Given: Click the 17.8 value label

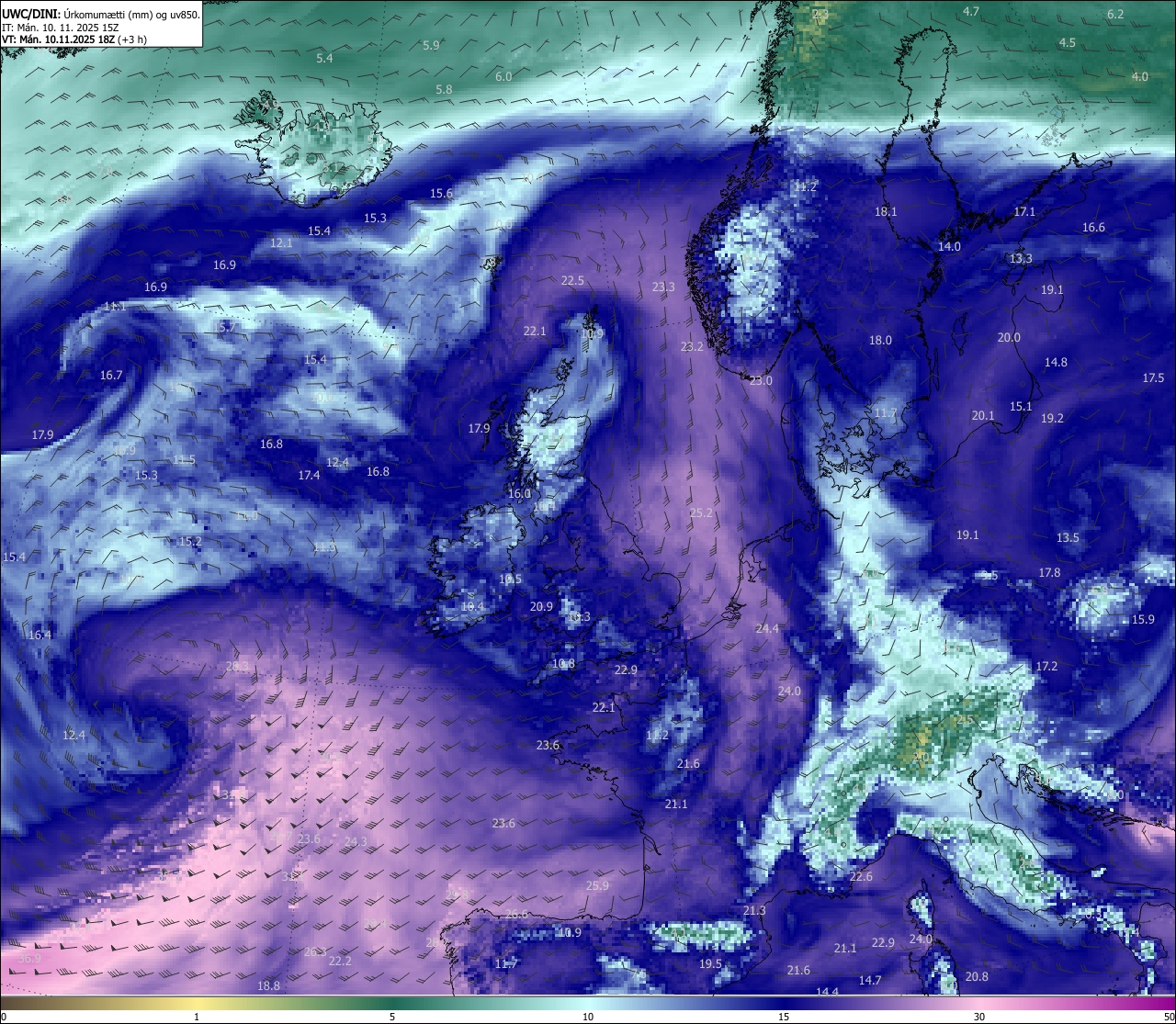Looking at the screenshot, I should click(x=1049, y=572).
